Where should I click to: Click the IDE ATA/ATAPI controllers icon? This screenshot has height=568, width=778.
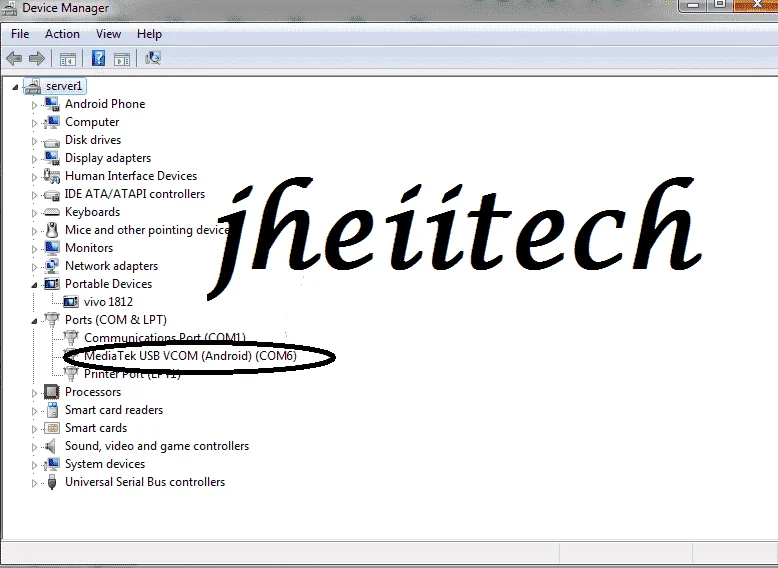[52, 194]
